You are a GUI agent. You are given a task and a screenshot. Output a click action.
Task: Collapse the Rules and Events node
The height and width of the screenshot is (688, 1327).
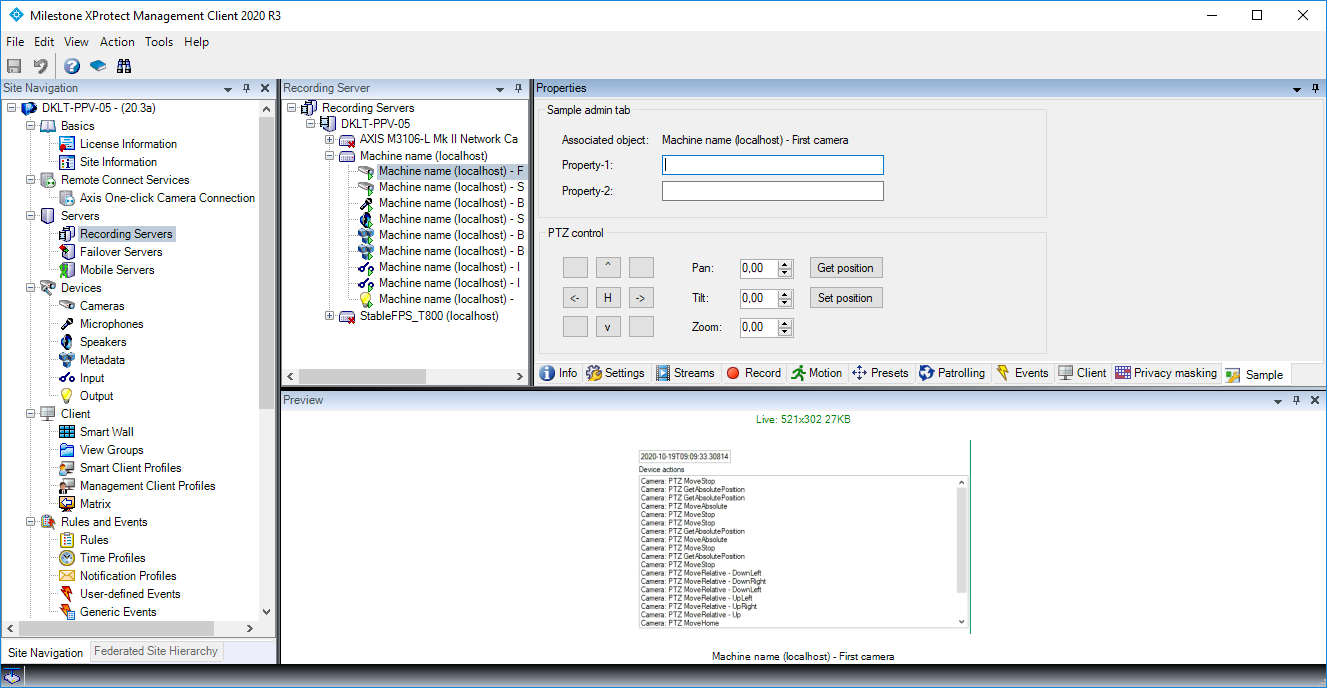(30, 522)
